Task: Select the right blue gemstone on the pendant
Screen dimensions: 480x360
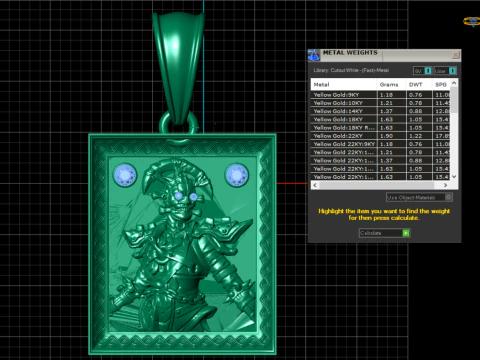Action: tap(237, 175)
